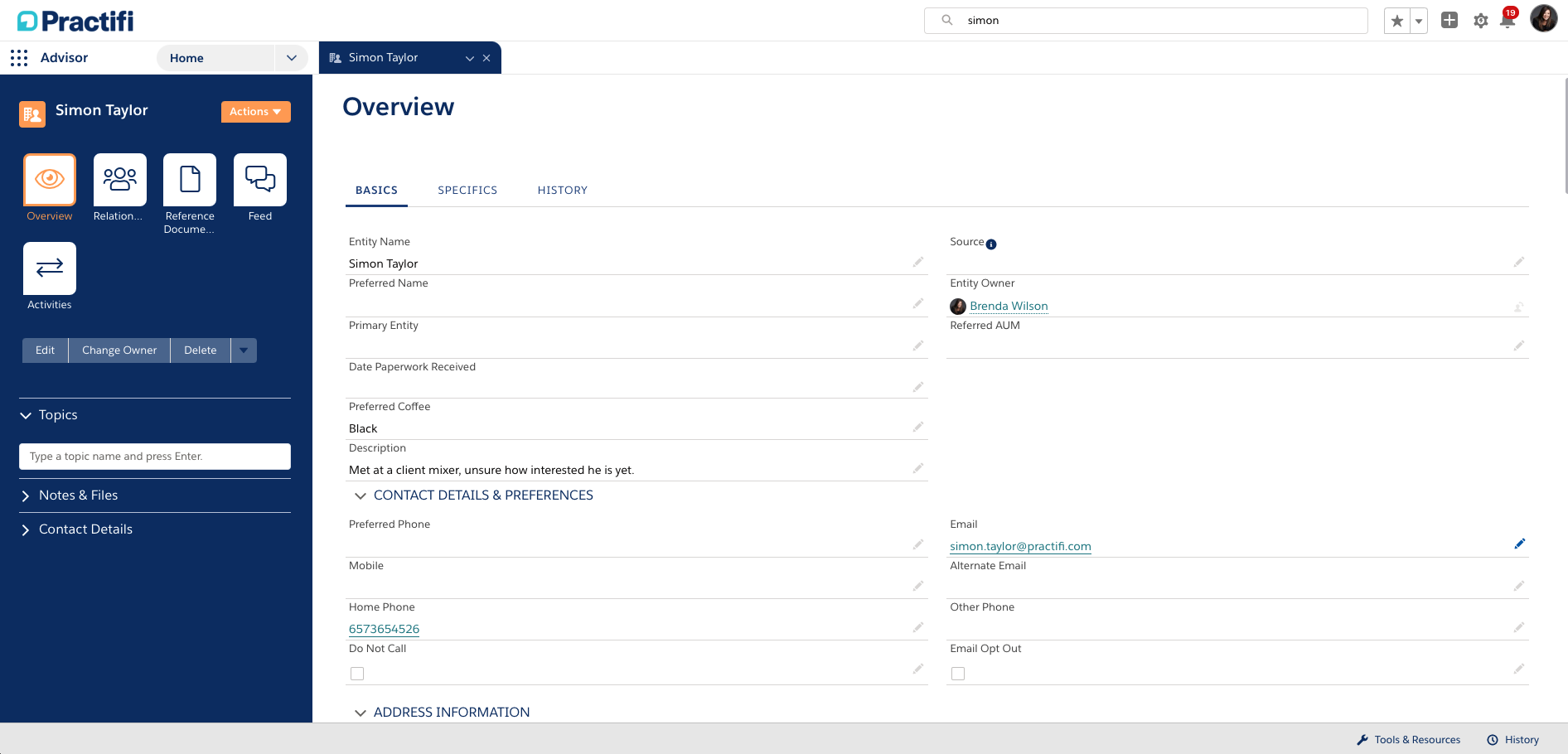Collapse Contact Details & Preferences section
Viewport: 1568px width, 754px height.
361,495
